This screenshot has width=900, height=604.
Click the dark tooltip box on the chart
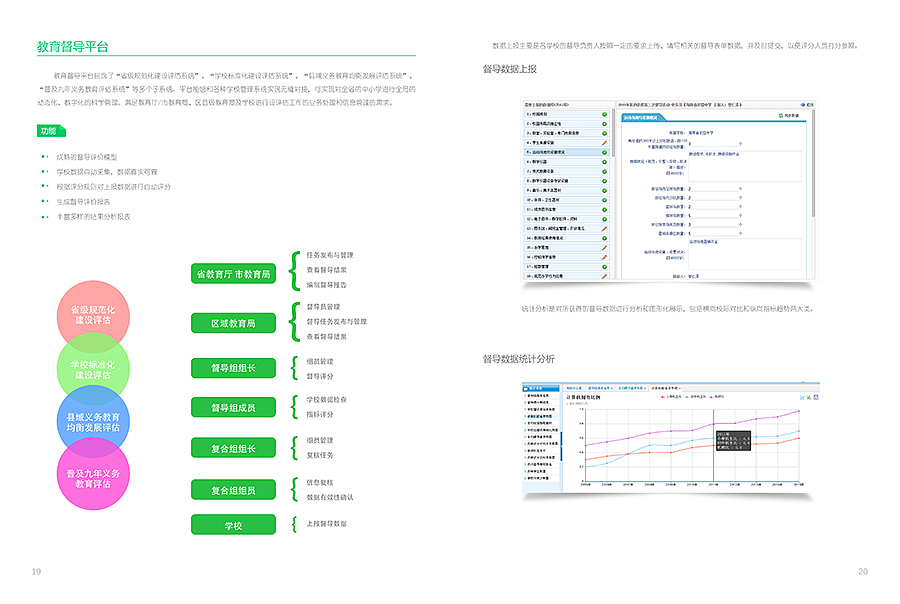coord(734,440)
